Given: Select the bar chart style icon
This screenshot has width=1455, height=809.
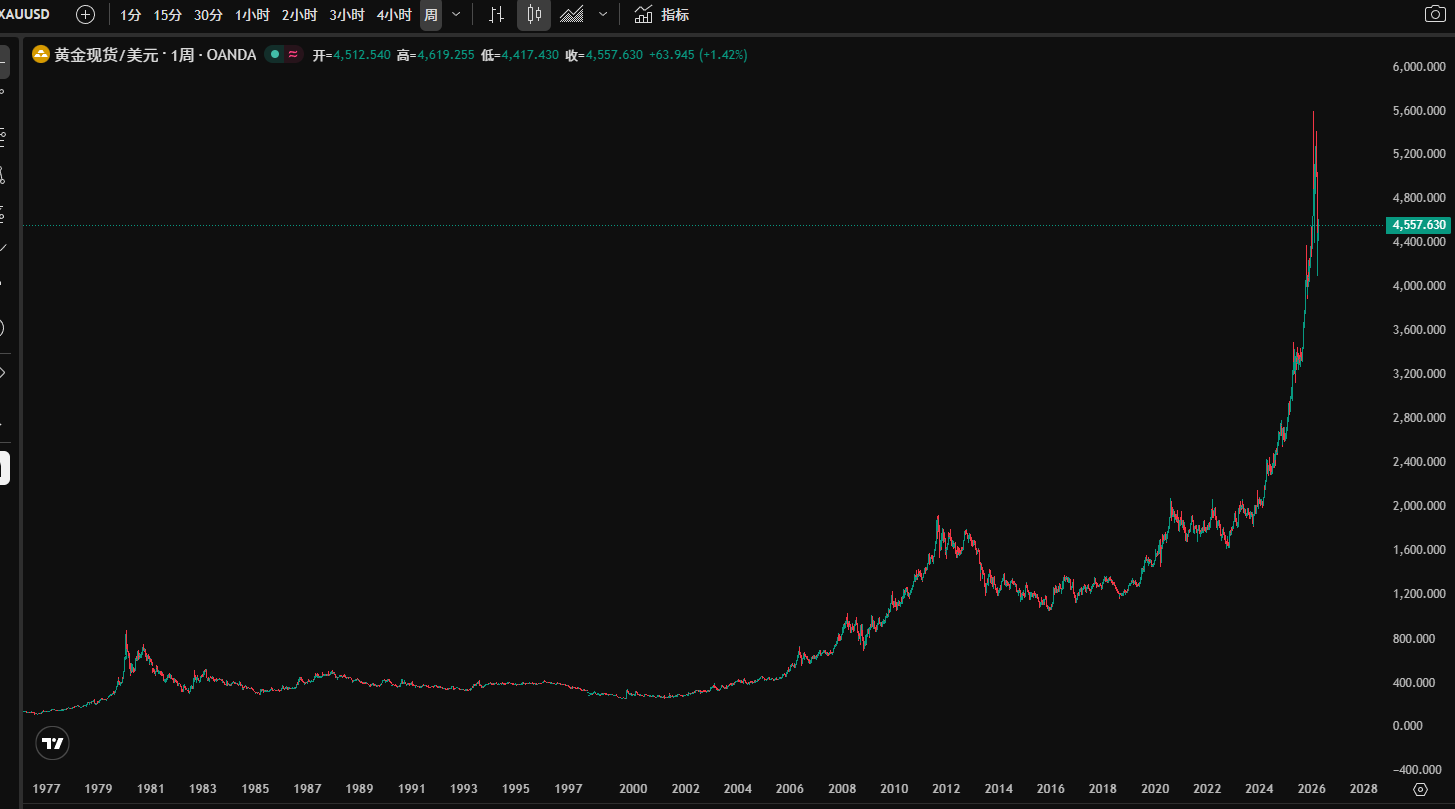Looking at the screenshot, I should click(496, 15).
